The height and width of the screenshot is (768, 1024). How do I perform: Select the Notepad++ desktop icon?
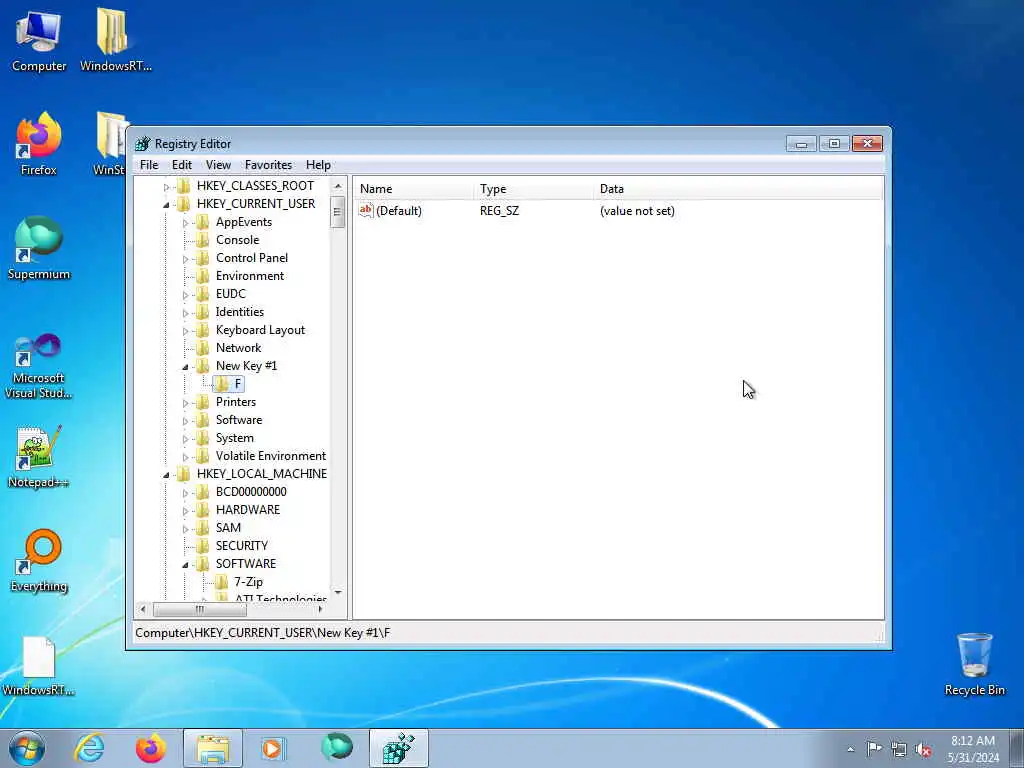39,457
